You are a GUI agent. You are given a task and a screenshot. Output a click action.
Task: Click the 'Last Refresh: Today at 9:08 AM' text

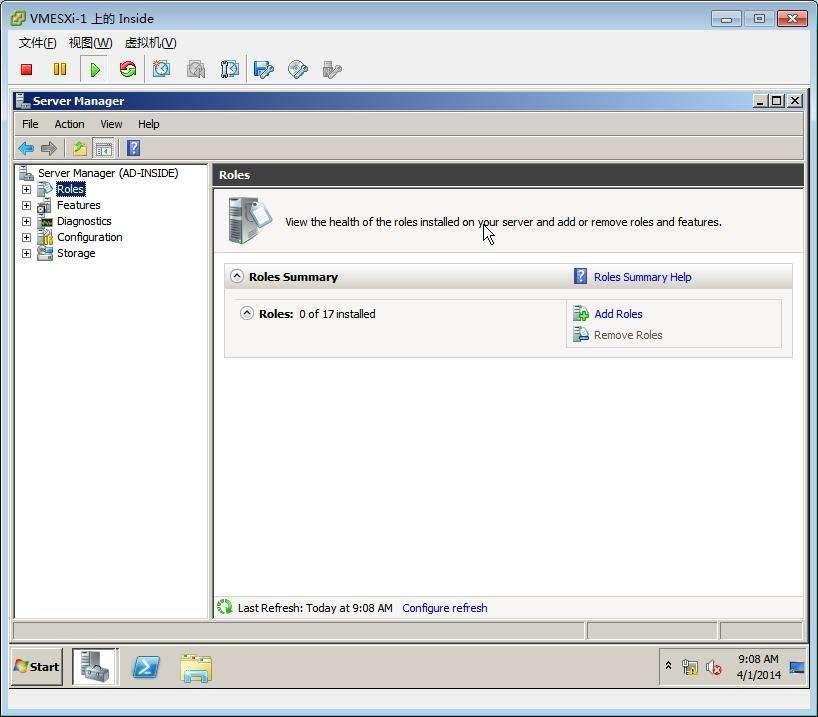(315, 608)
